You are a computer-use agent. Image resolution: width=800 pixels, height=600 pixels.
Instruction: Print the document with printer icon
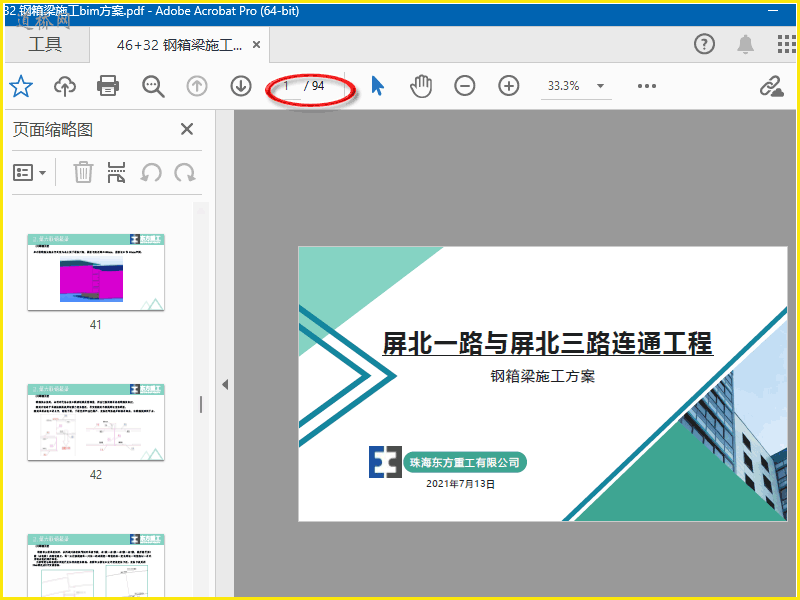coord(108,86)
